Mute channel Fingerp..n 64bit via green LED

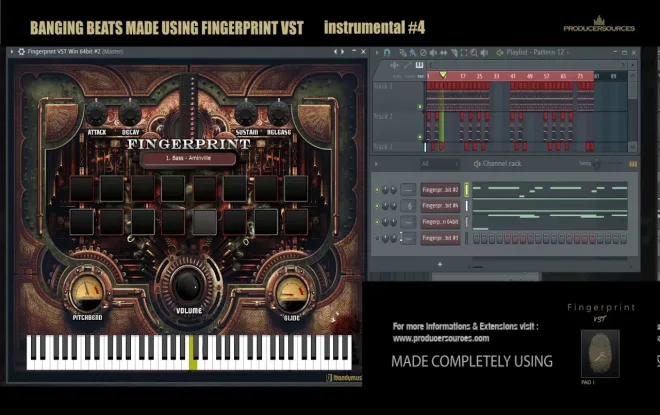point(377,222)
